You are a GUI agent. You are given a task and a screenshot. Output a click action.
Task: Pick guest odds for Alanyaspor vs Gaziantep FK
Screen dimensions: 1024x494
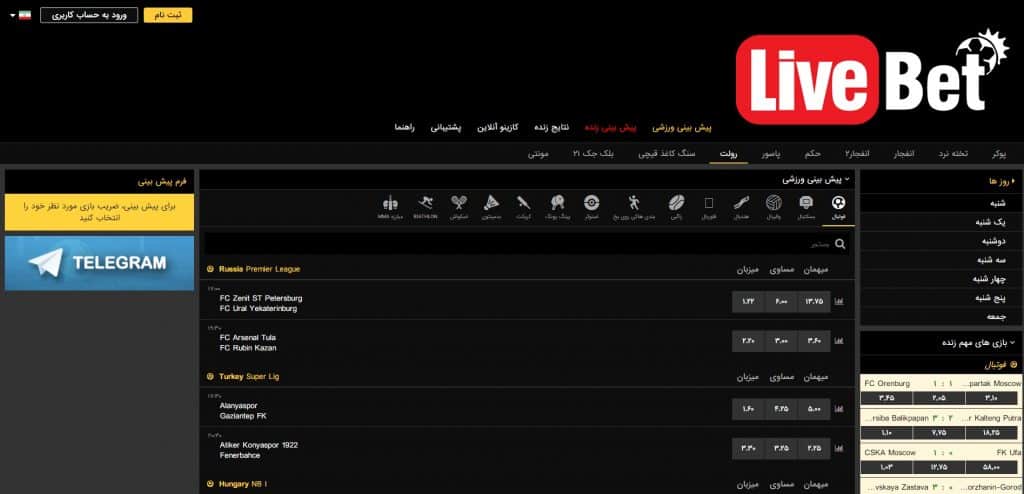pyautogui.click(x=814, y=409)
